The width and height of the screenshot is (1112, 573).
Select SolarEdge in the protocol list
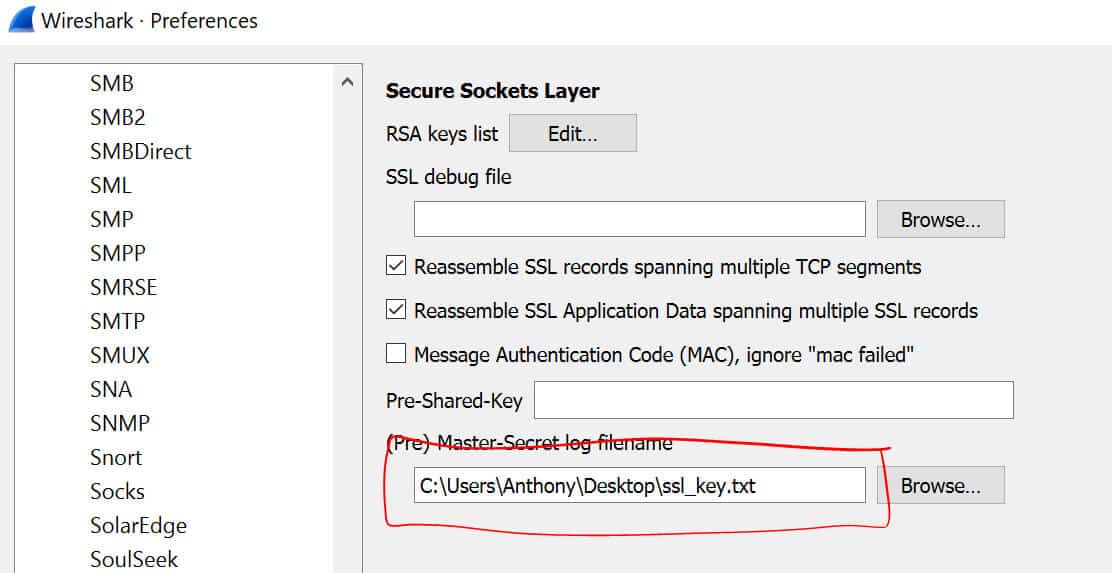pyautogui.click(x=138, y=525)
